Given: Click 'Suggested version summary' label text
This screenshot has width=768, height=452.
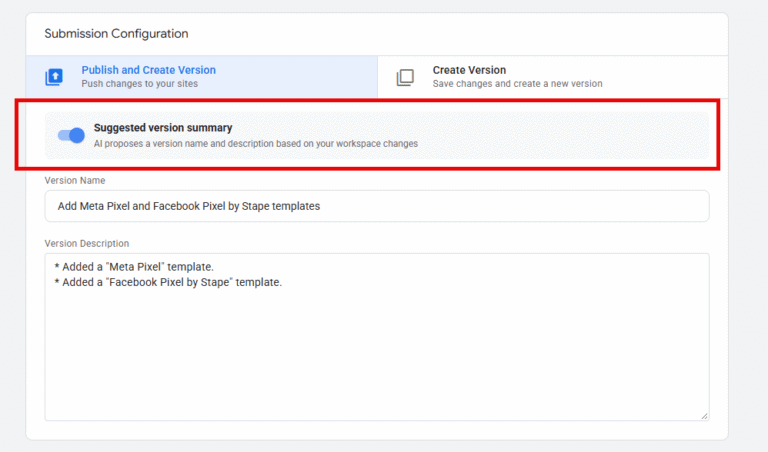Looking at the screenshot, I should 163,128.
